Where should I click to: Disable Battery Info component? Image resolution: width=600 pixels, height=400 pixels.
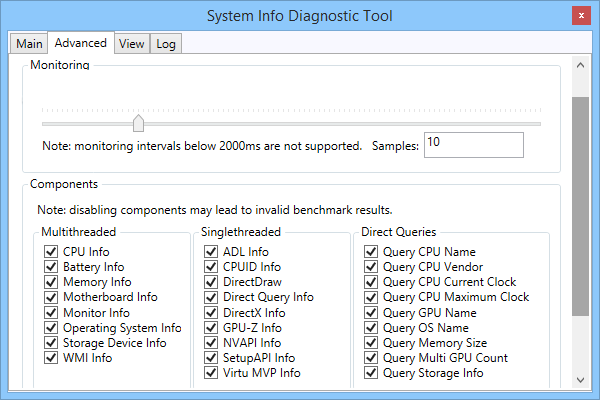(51, 267)
